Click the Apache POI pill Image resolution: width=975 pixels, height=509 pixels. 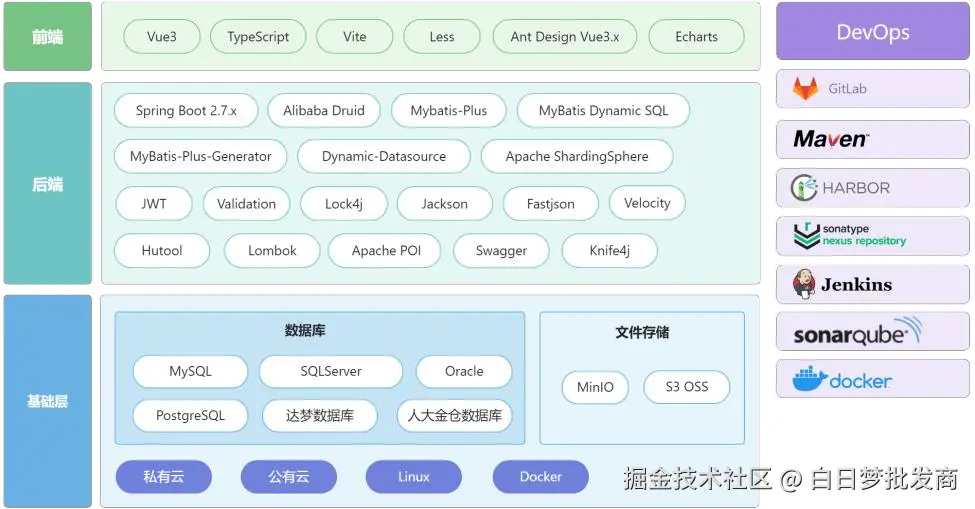[386, 250]
